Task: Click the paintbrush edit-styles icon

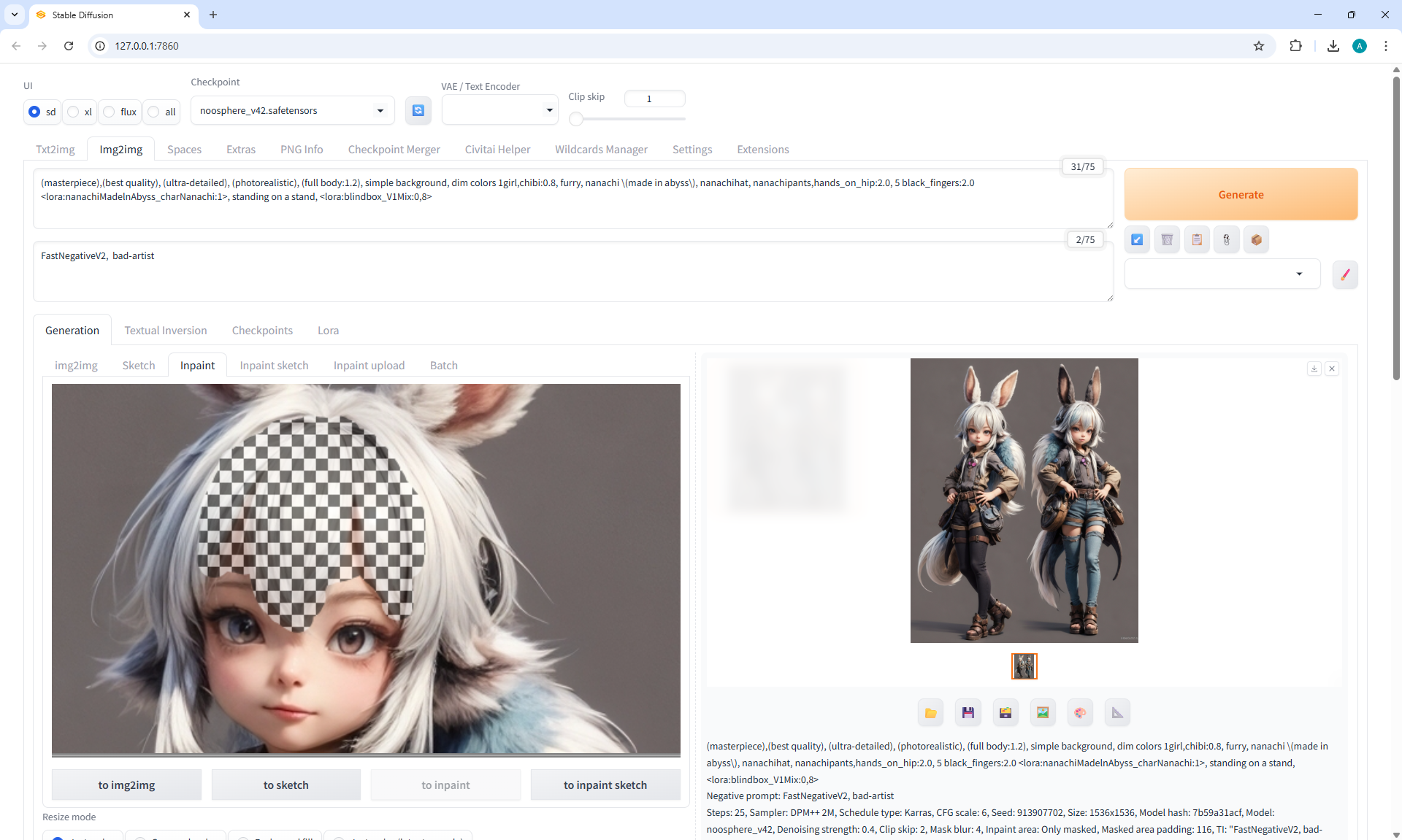Action: pos(1345,274)
